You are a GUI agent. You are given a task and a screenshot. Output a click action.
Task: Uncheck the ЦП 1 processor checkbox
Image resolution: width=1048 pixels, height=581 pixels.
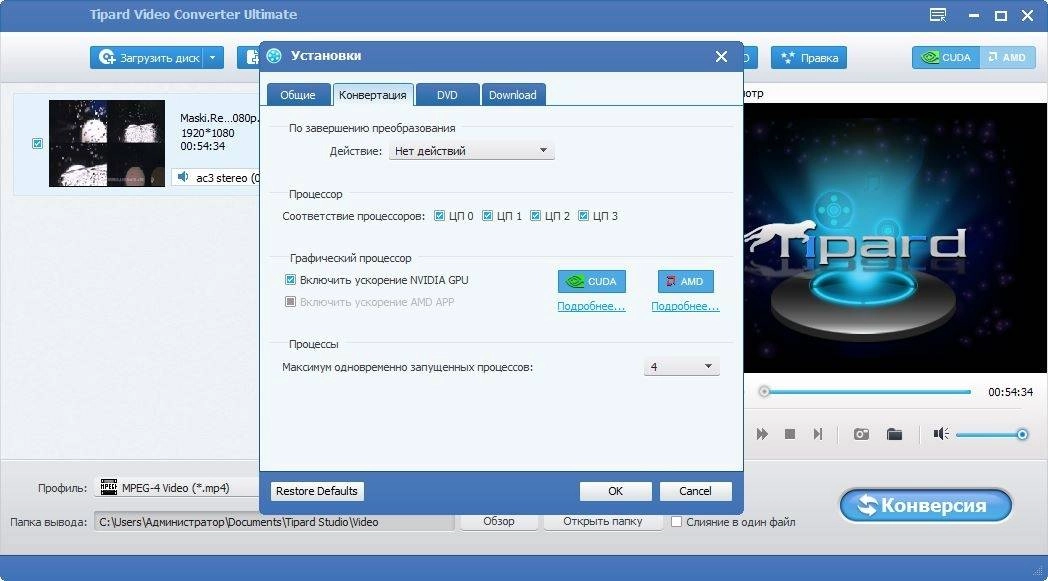487,215
